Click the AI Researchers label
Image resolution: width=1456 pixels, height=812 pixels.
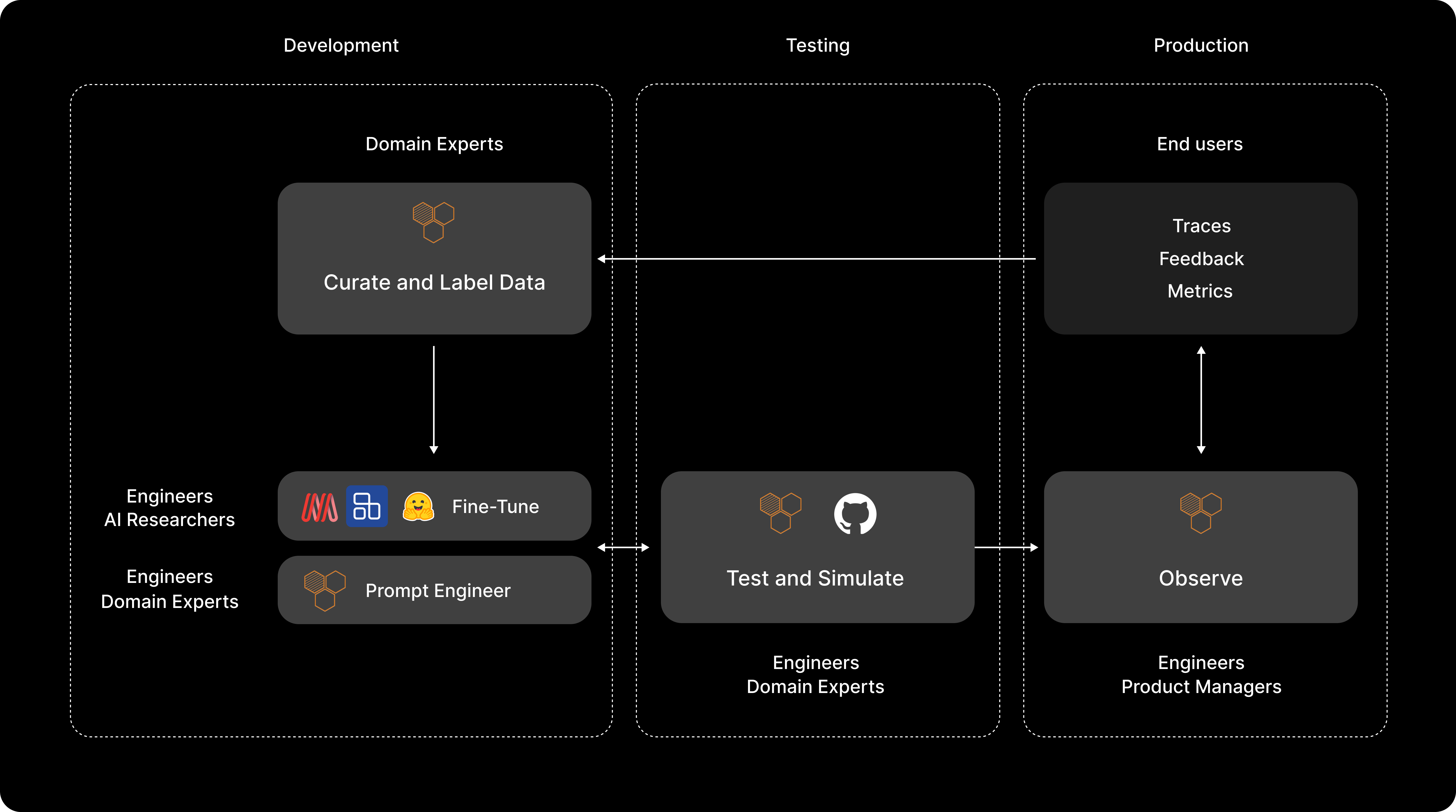pyautogui.click(x=170, y=520)
